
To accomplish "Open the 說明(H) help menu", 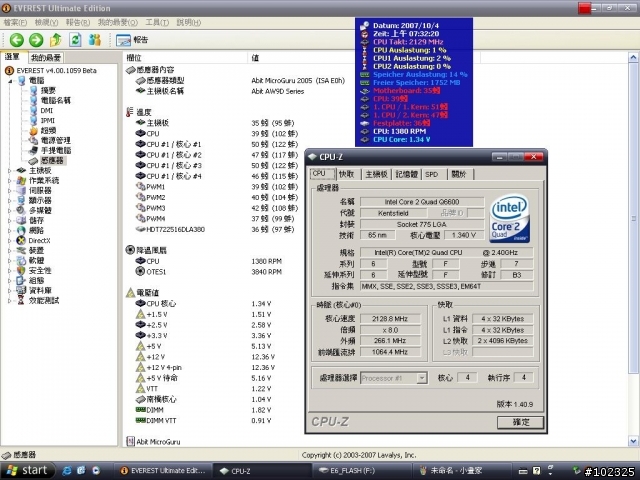I will pyautogui.click(x=189, y=22).
